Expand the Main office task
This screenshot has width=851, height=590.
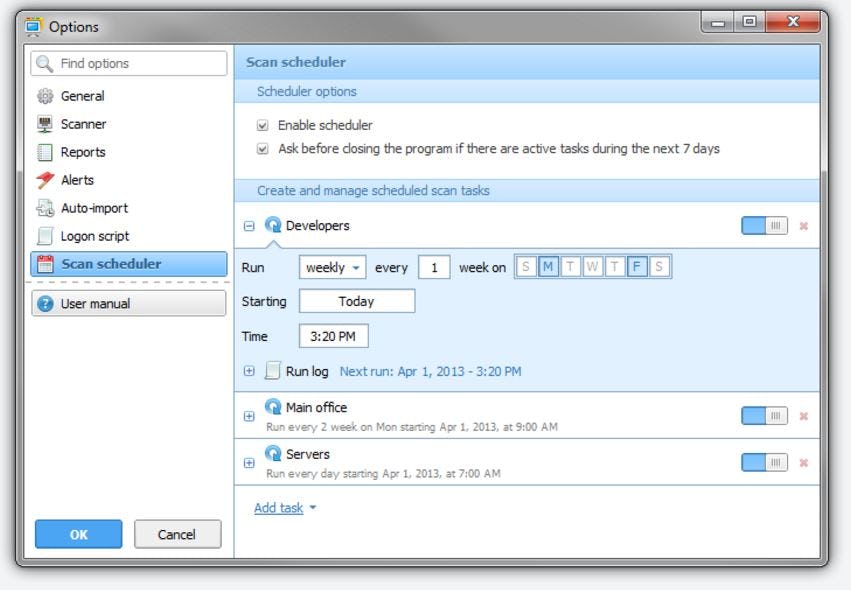point(249,416)
